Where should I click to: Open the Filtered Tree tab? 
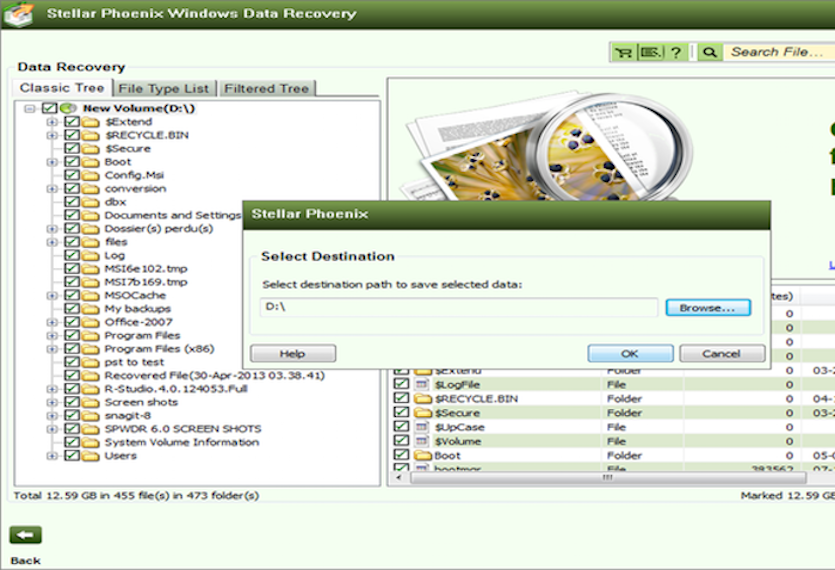[x=266, y=88]
